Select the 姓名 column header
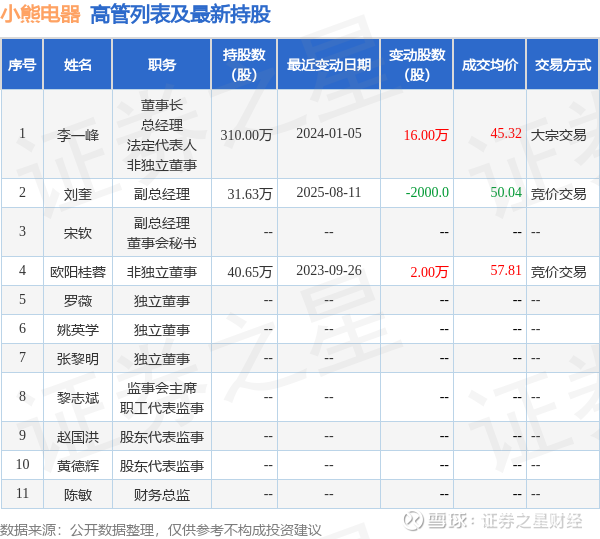The height and width of the screenshot is (539, 600). pos(78,64)
